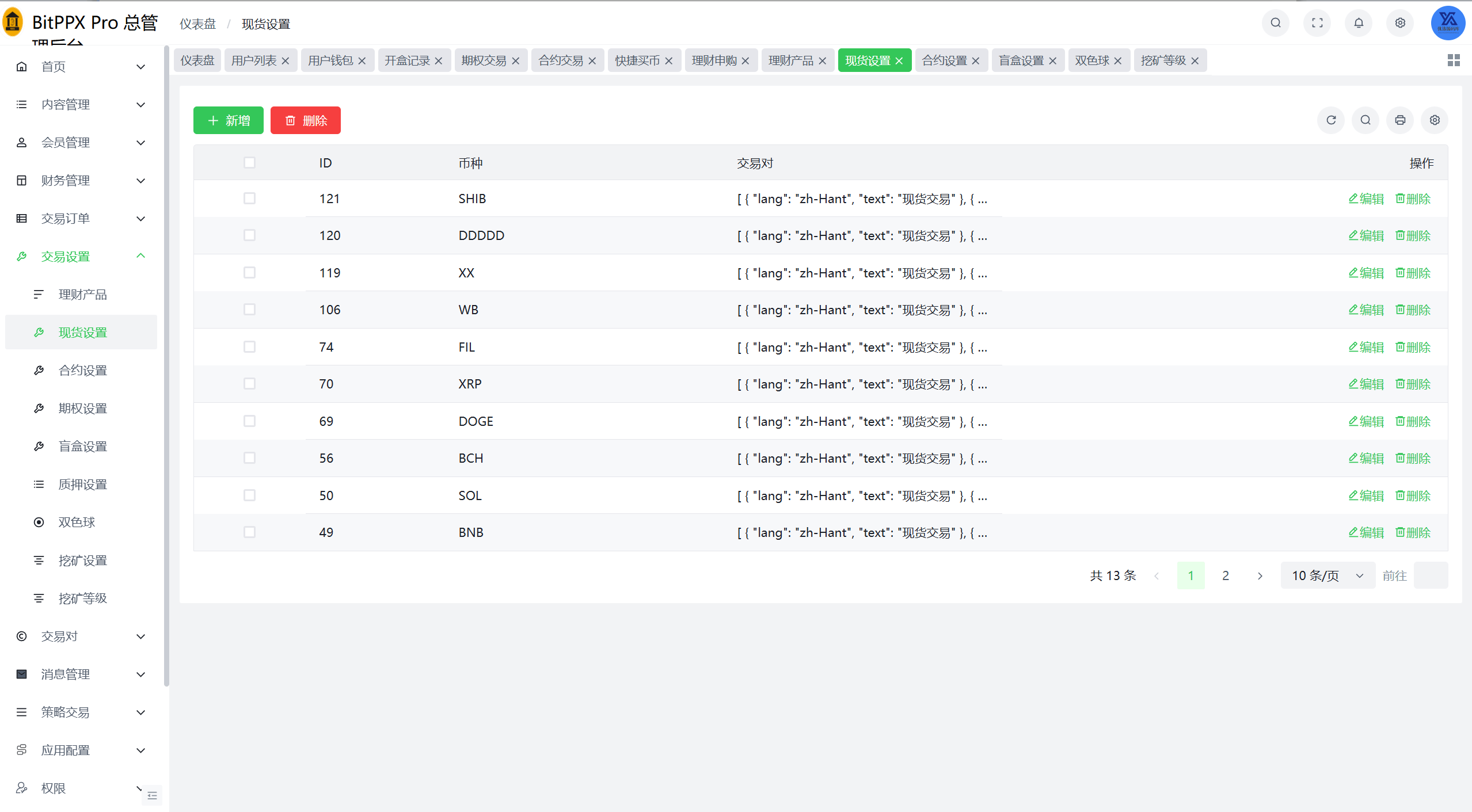Viewport: 1472px width, 812px height.
Task: Open the table search icon
Action: point(1366,120)
